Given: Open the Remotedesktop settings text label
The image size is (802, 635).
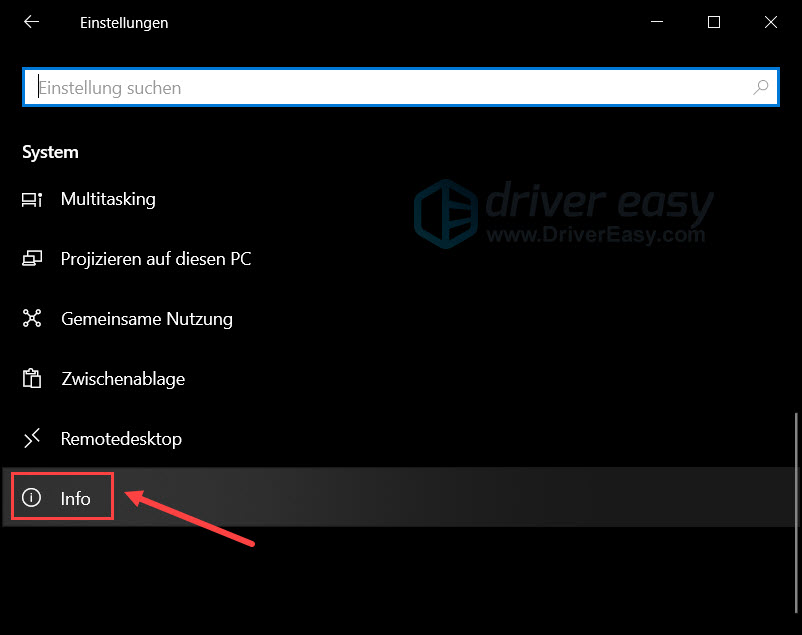Looking at the screenshot, I should pyautogui.click(x=121, y=438).
